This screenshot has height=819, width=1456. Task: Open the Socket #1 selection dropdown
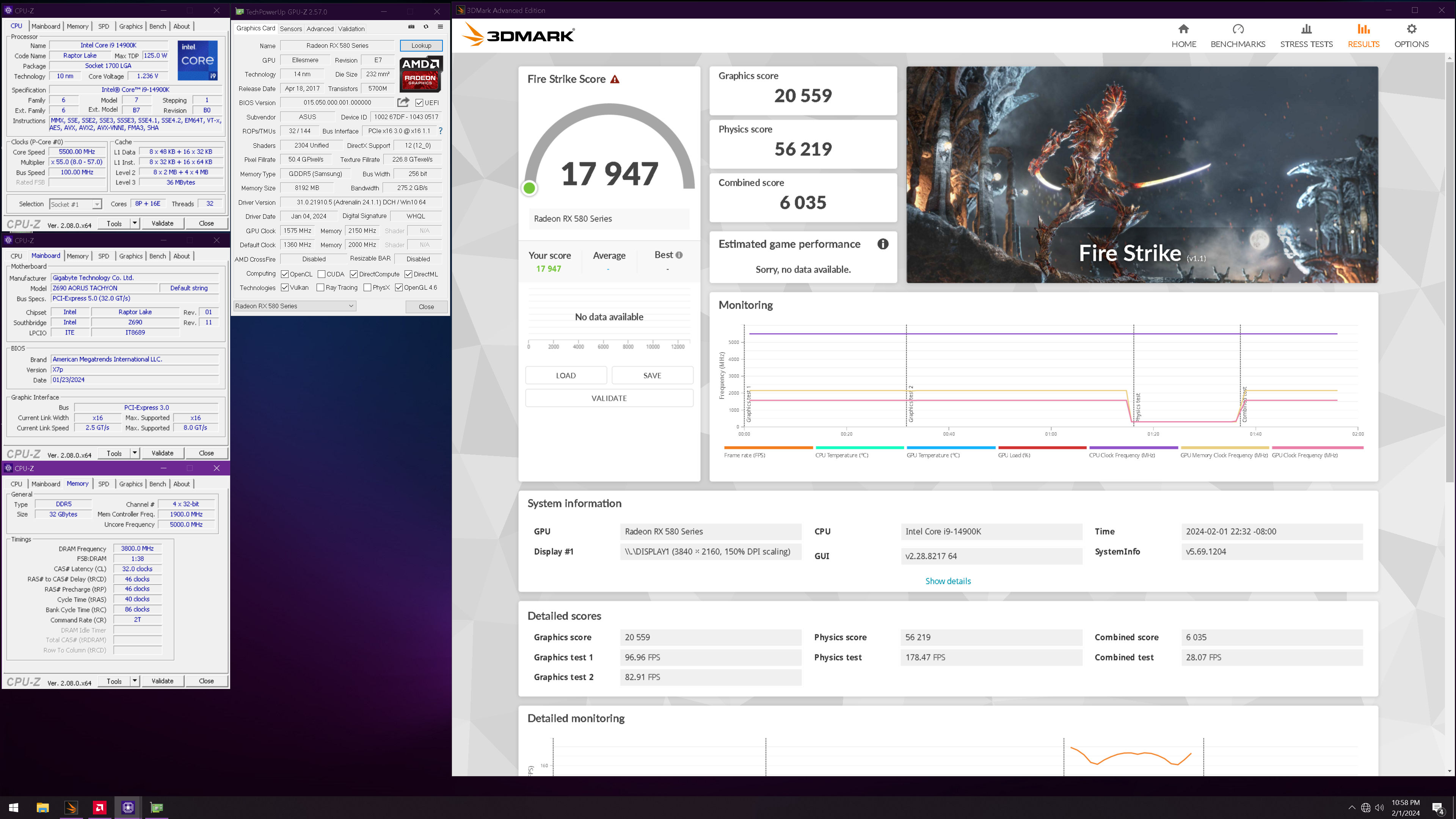pyautogui.click(x=75, y=204)
